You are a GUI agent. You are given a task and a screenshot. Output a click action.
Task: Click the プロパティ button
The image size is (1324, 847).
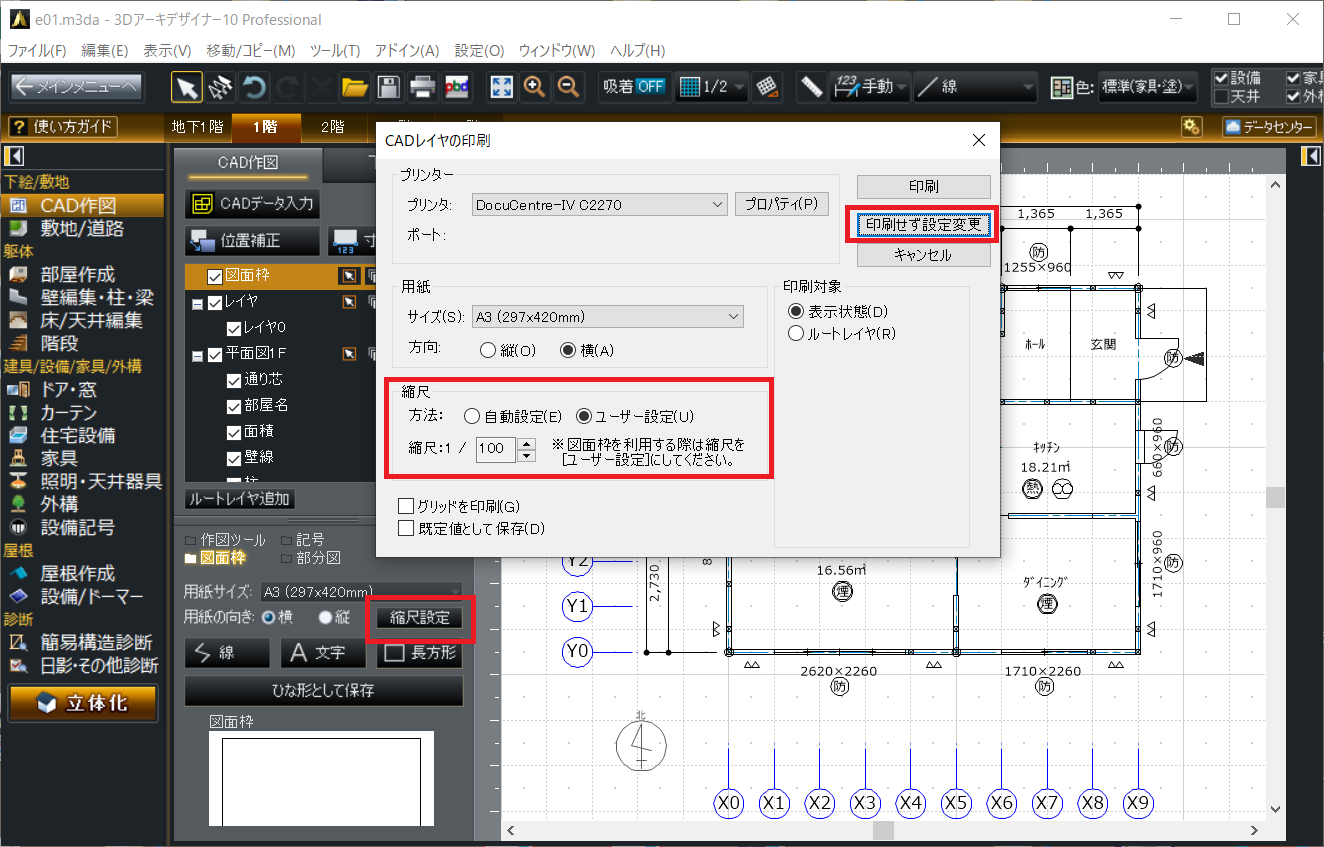782,204
